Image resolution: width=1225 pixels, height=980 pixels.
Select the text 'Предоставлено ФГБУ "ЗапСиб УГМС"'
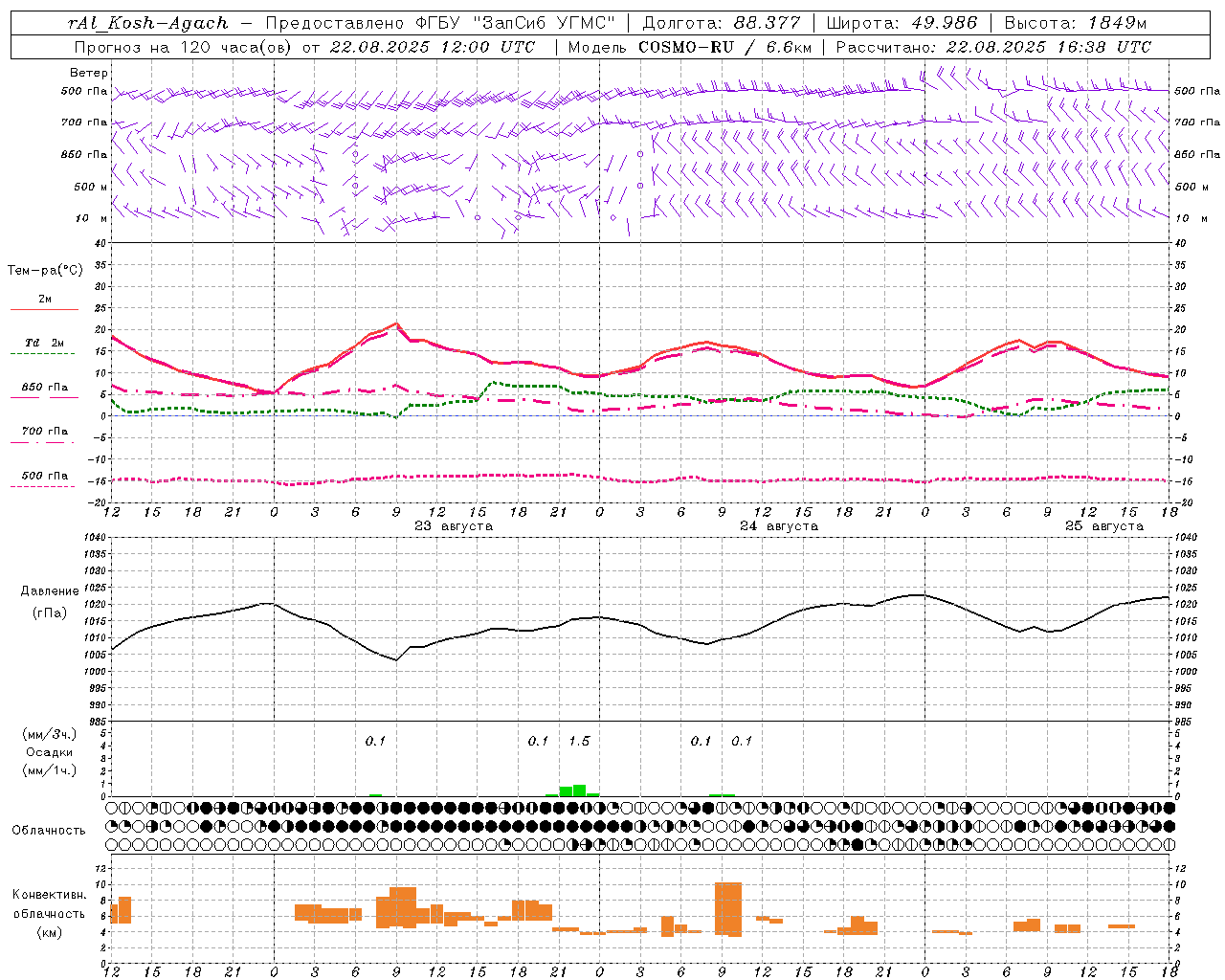point(440,23)
